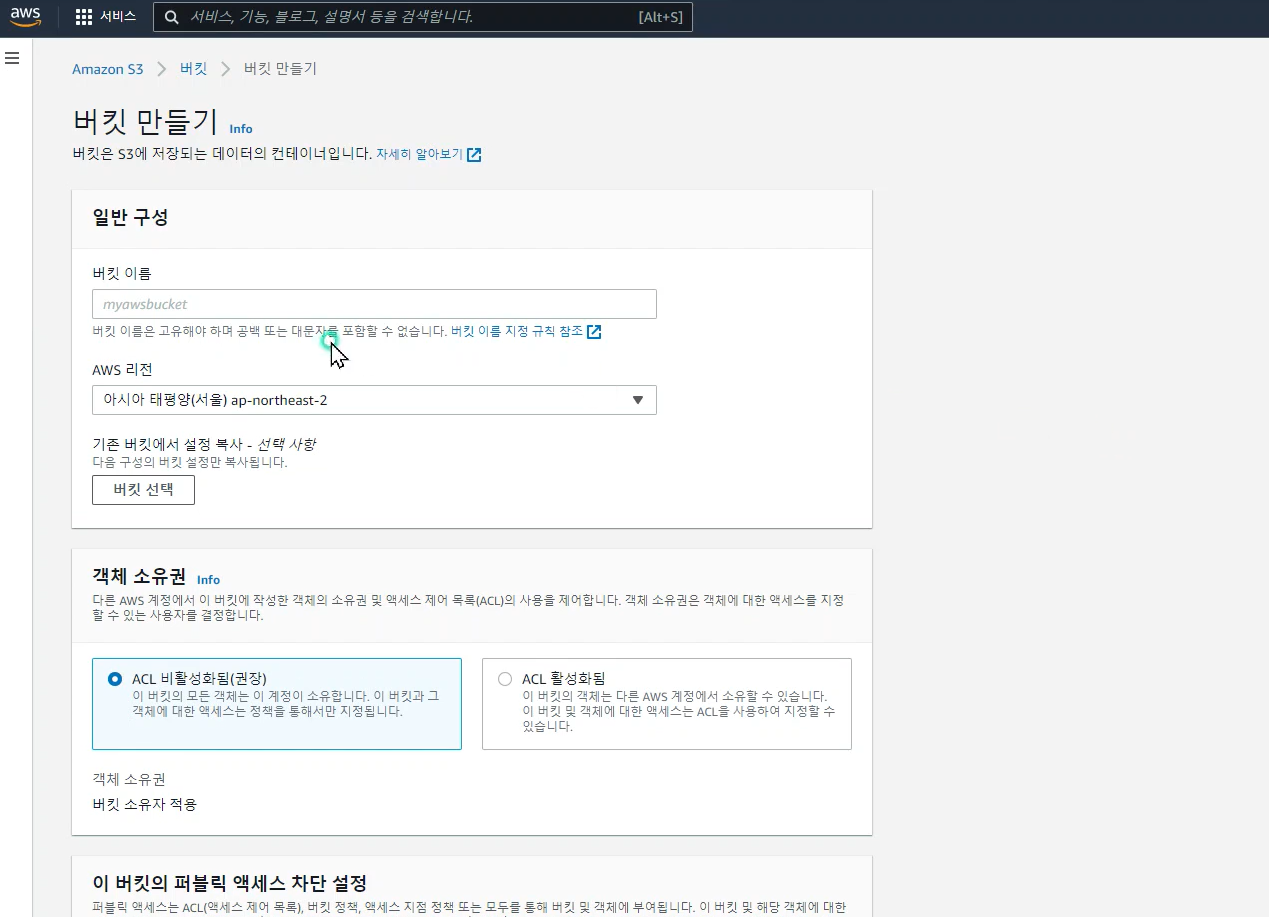
Task: Click the 퍼블릭 액세스 차단 설정 heading
Action: coord(229,883)
